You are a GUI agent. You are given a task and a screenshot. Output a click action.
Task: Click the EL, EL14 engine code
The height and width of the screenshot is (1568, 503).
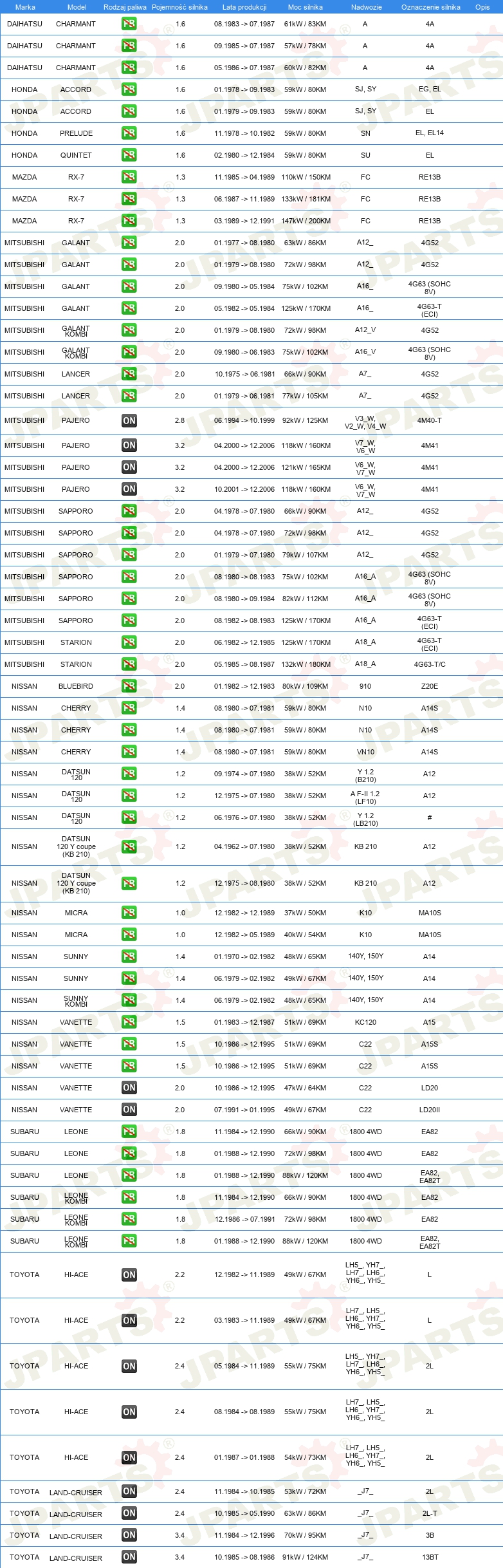tap(430, 133)
